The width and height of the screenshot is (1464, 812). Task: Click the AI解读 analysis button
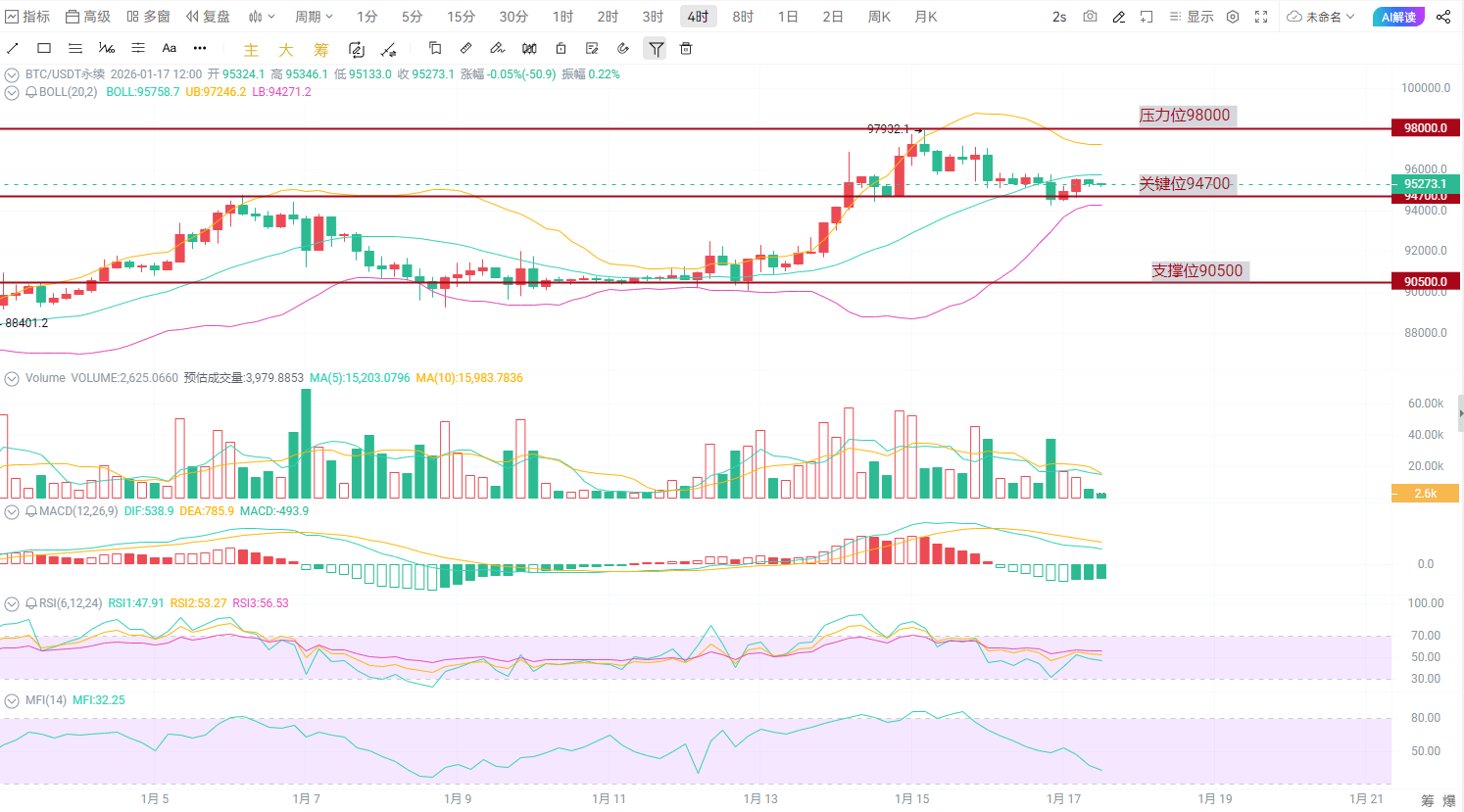(1398, 17)
